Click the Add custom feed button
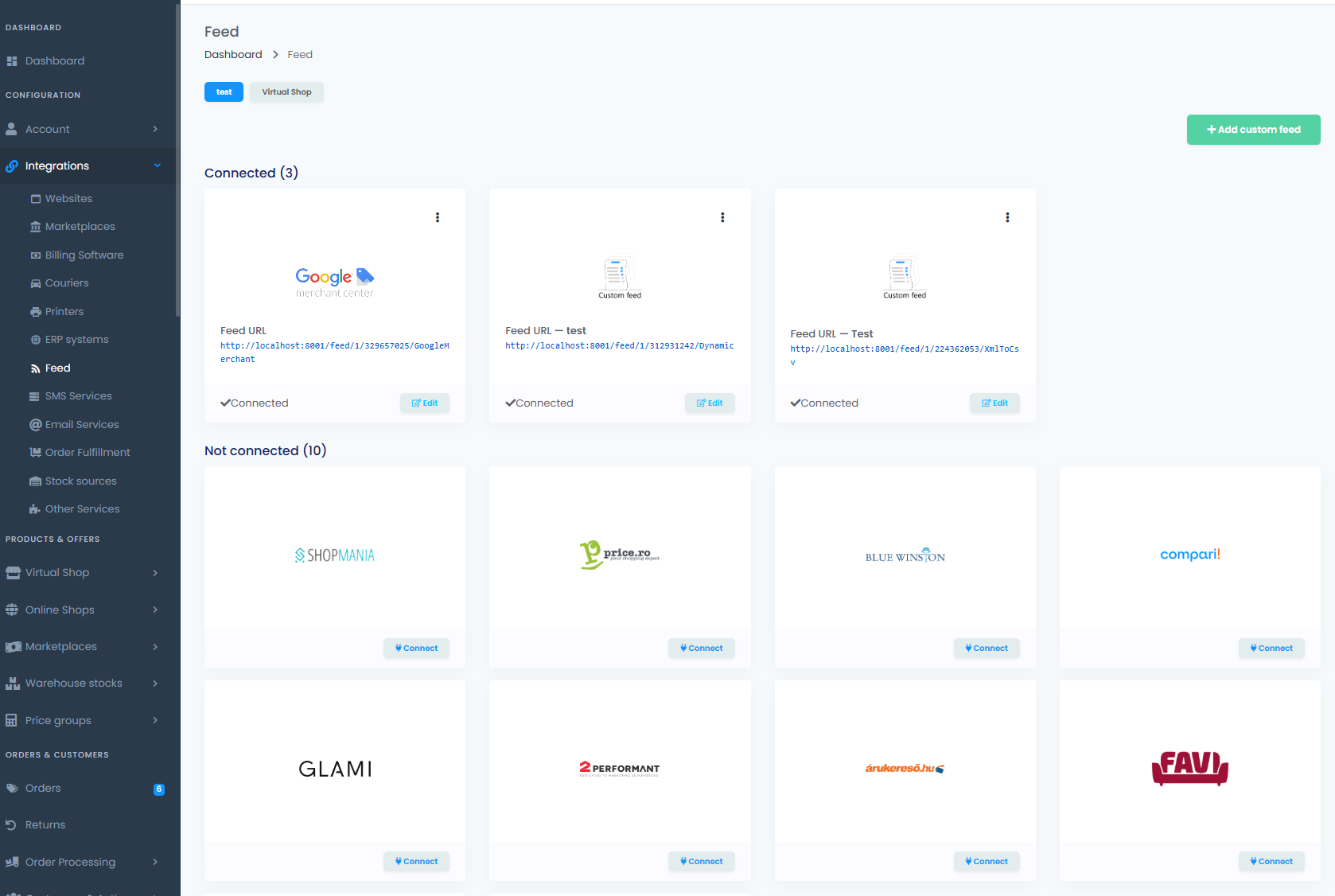1335x896 pixels. click(1253, 130)
